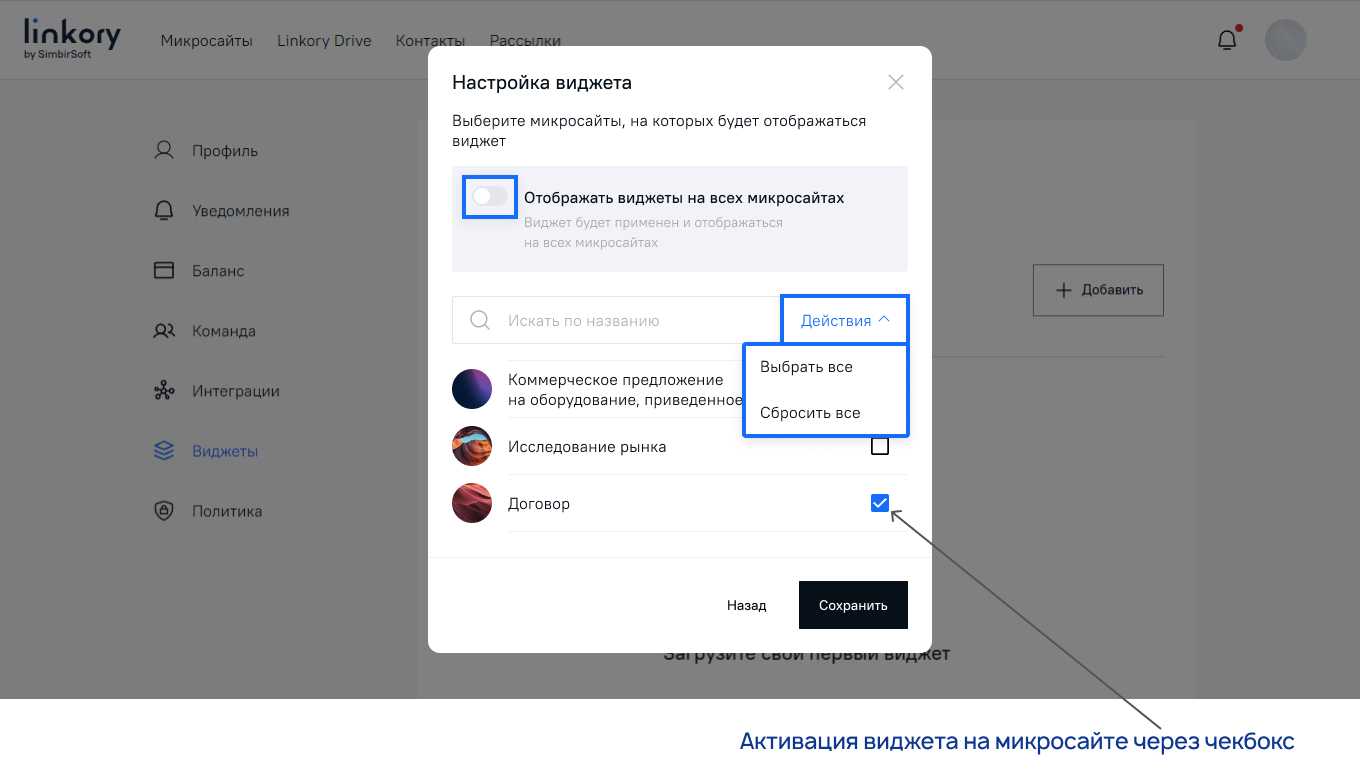Click the Сохранить button
Viewport: 1360px width, 780px height.
tap(853, 605)
